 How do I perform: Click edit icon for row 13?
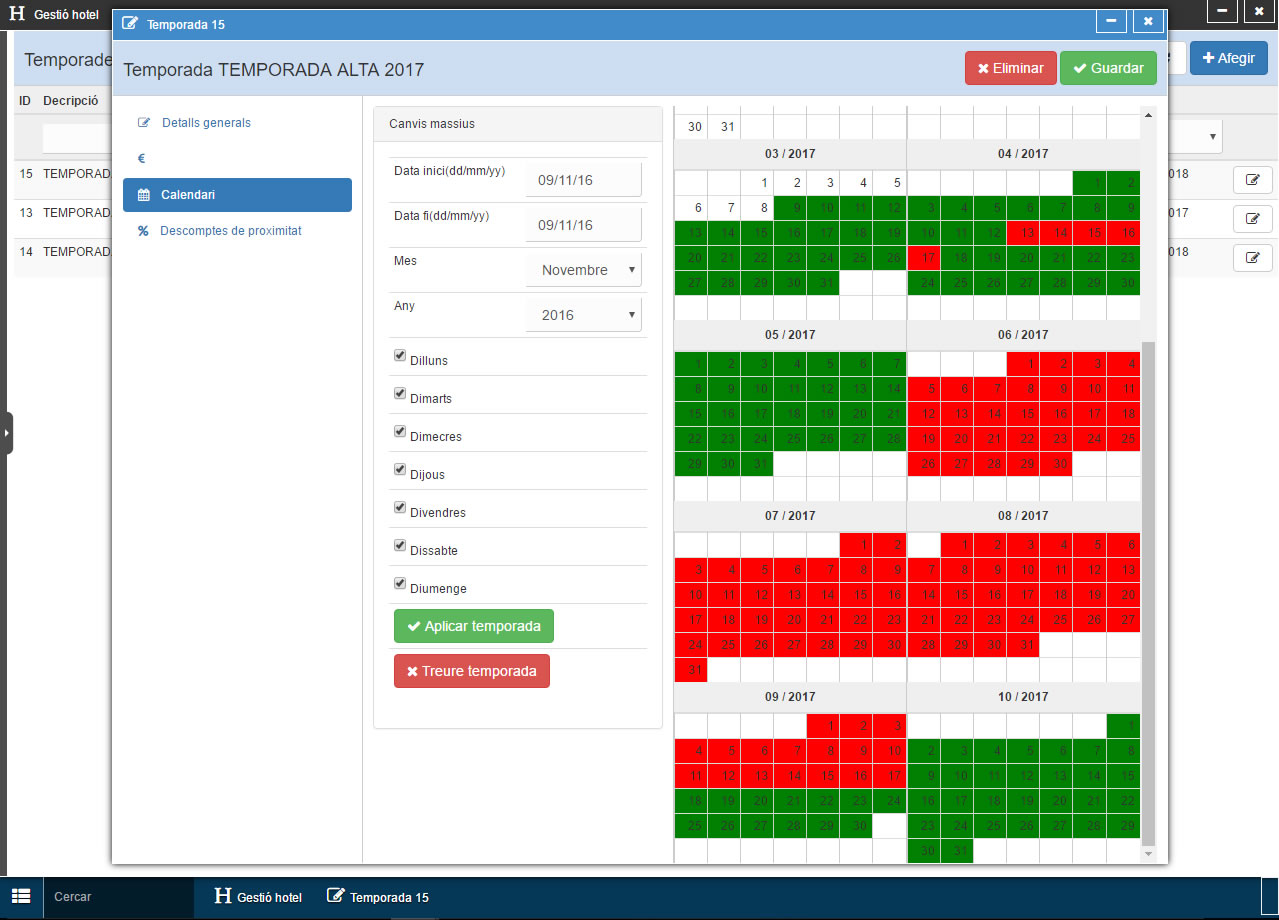click(x=1252, y=219)
